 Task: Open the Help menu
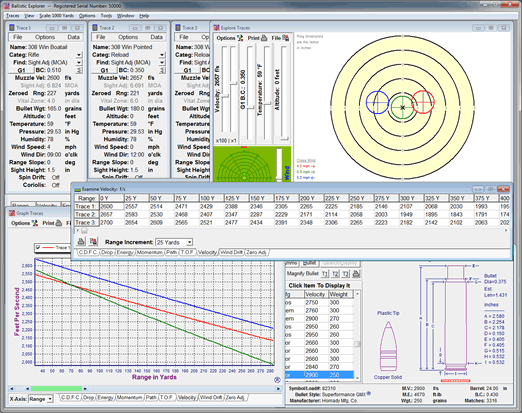144,16
